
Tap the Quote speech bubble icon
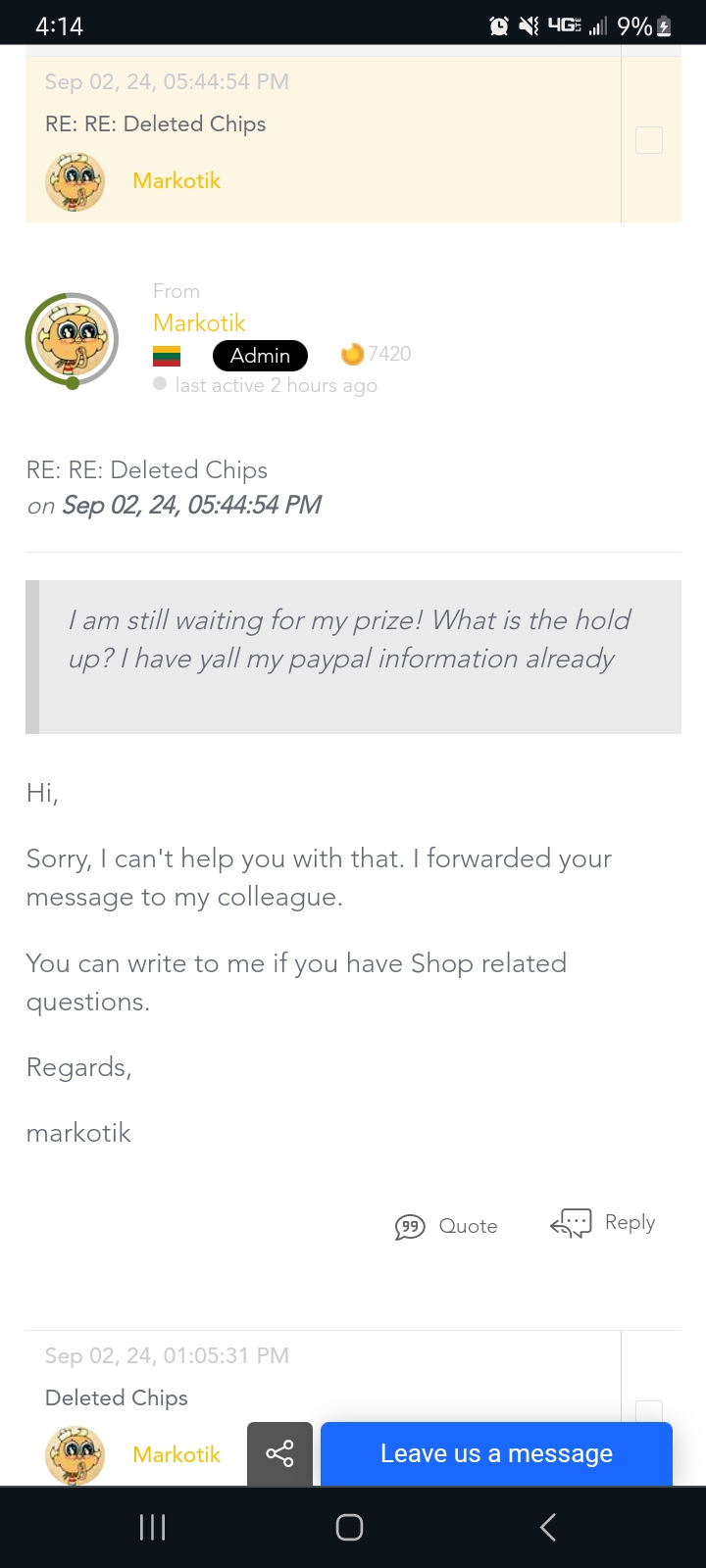pyautogui.click(x=410, y=1227)
